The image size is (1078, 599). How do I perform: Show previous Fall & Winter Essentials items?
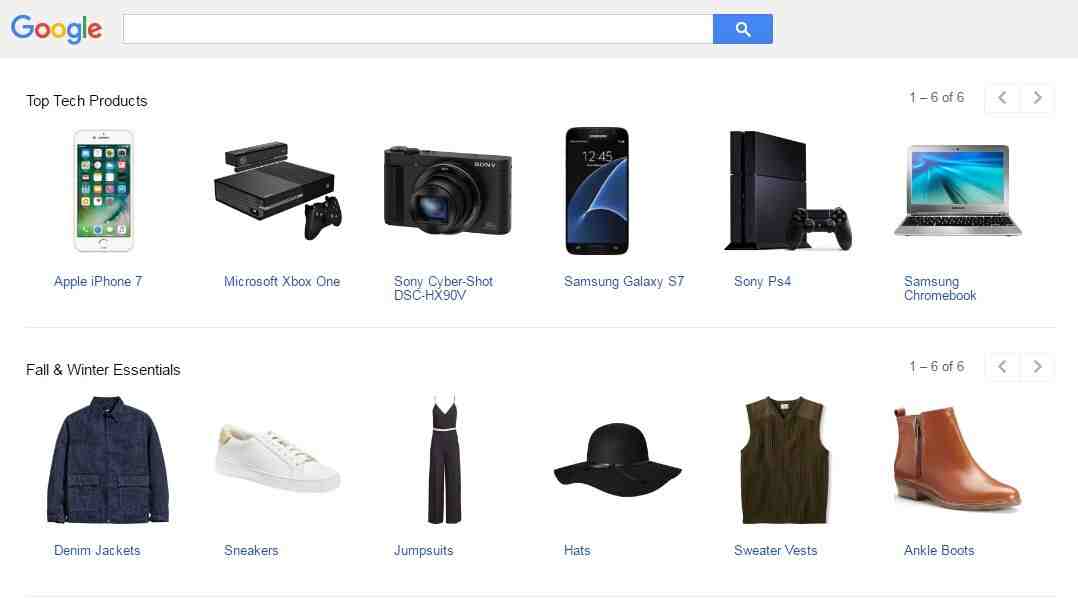(1002, 367)
